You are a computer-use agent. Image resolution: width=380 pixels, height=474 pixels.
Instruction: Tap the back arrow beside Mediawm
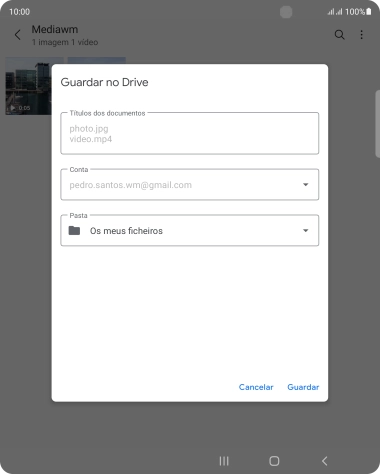18,35
